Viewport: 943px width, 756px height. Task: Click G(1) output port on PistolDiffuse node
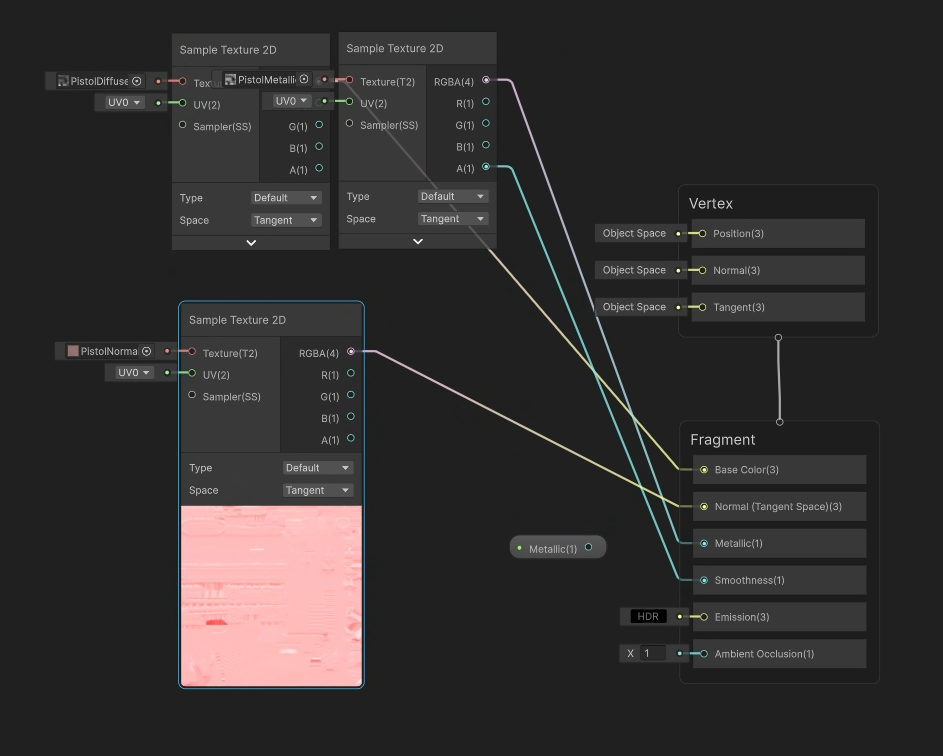click(319, 124)
